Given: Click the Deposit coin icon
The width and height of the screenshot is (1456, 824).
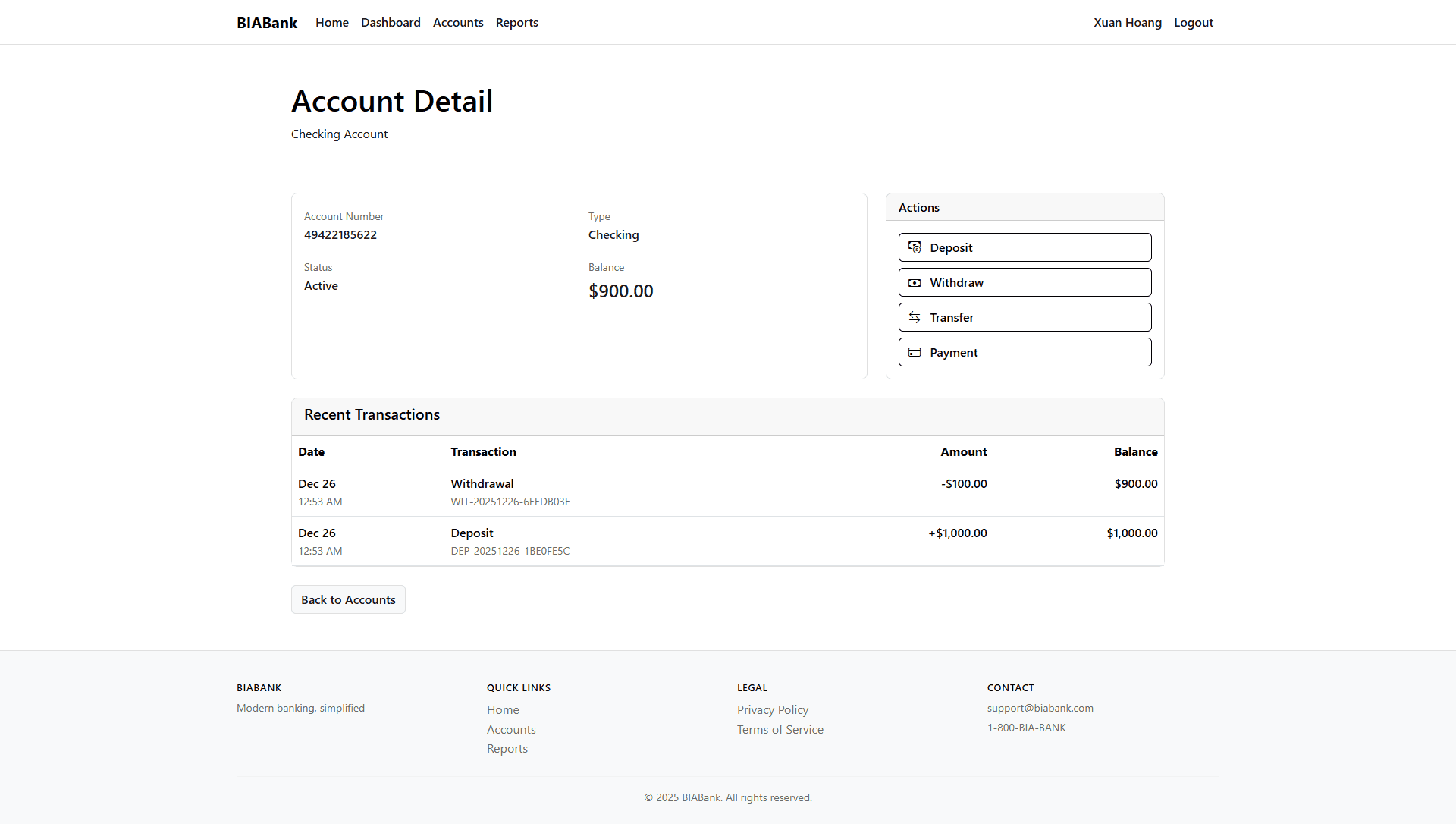Looking at the screenshot, I should click(915, 247).
